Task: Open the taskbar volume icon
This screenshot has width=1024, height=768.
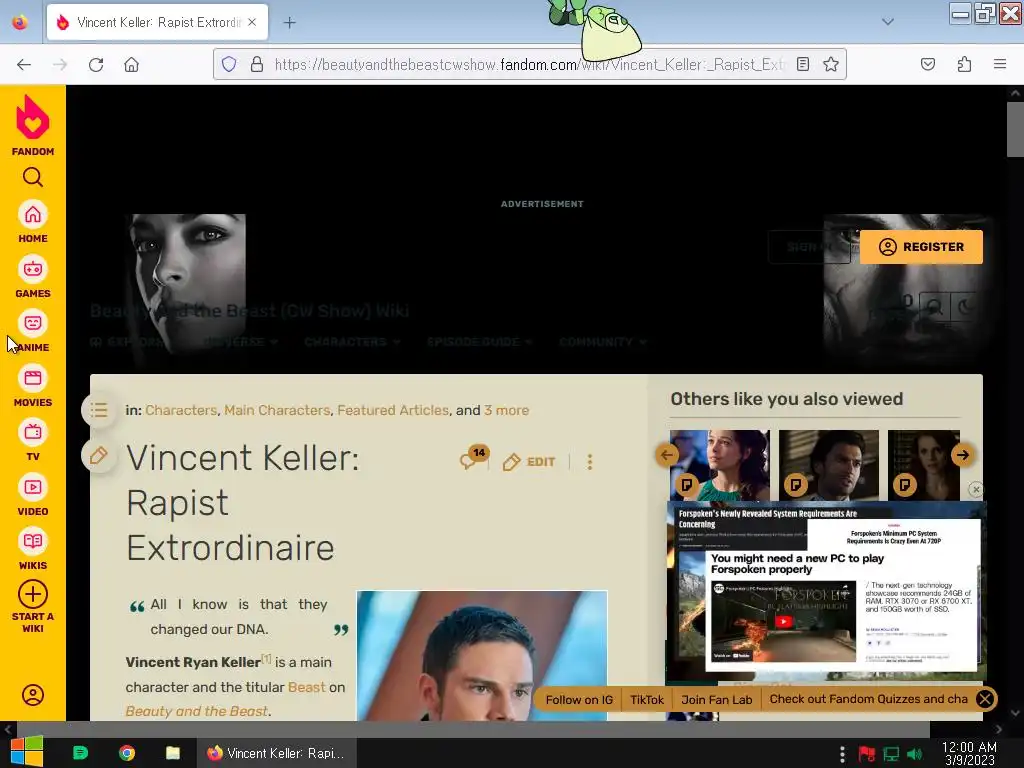Action: tap(915, 754)
